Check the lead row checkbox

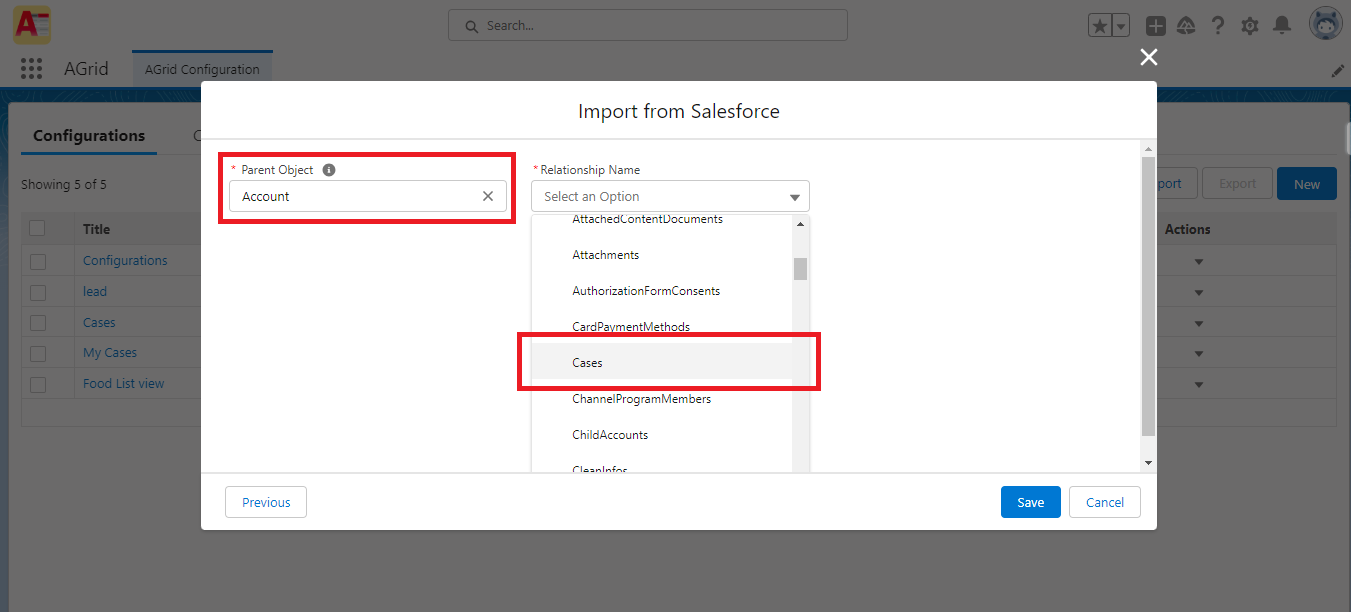(x=38, y=292)
